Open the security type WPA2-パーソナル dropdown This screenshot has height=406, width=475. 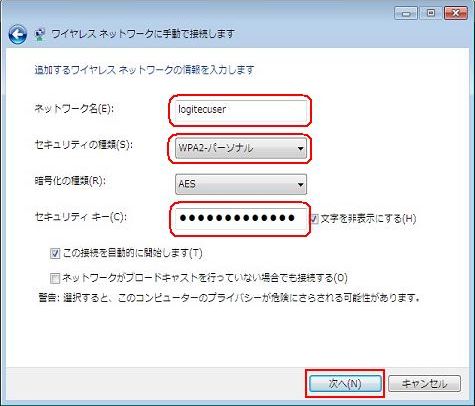241,148
